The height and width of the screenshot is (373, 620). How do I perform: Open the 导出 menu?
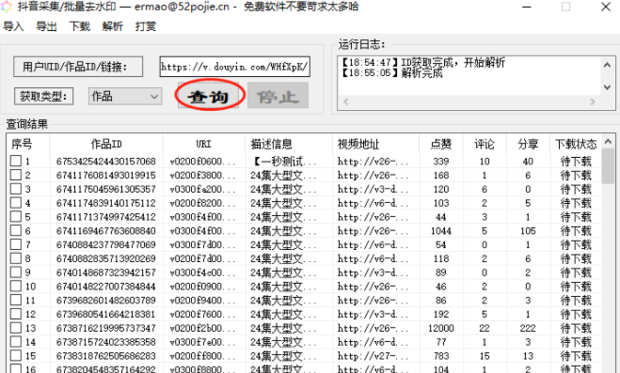47,27
